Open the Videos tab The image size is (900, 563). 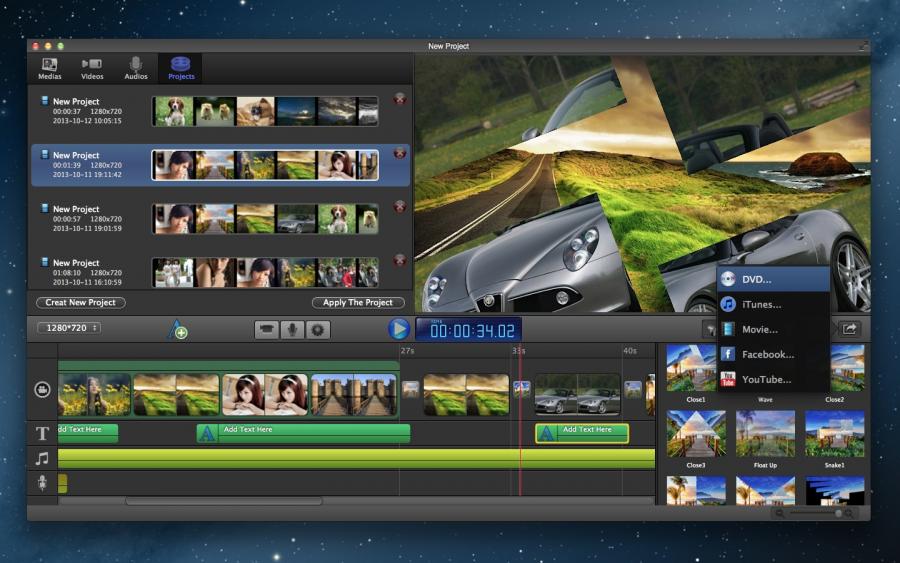click(x=92, y=68)
